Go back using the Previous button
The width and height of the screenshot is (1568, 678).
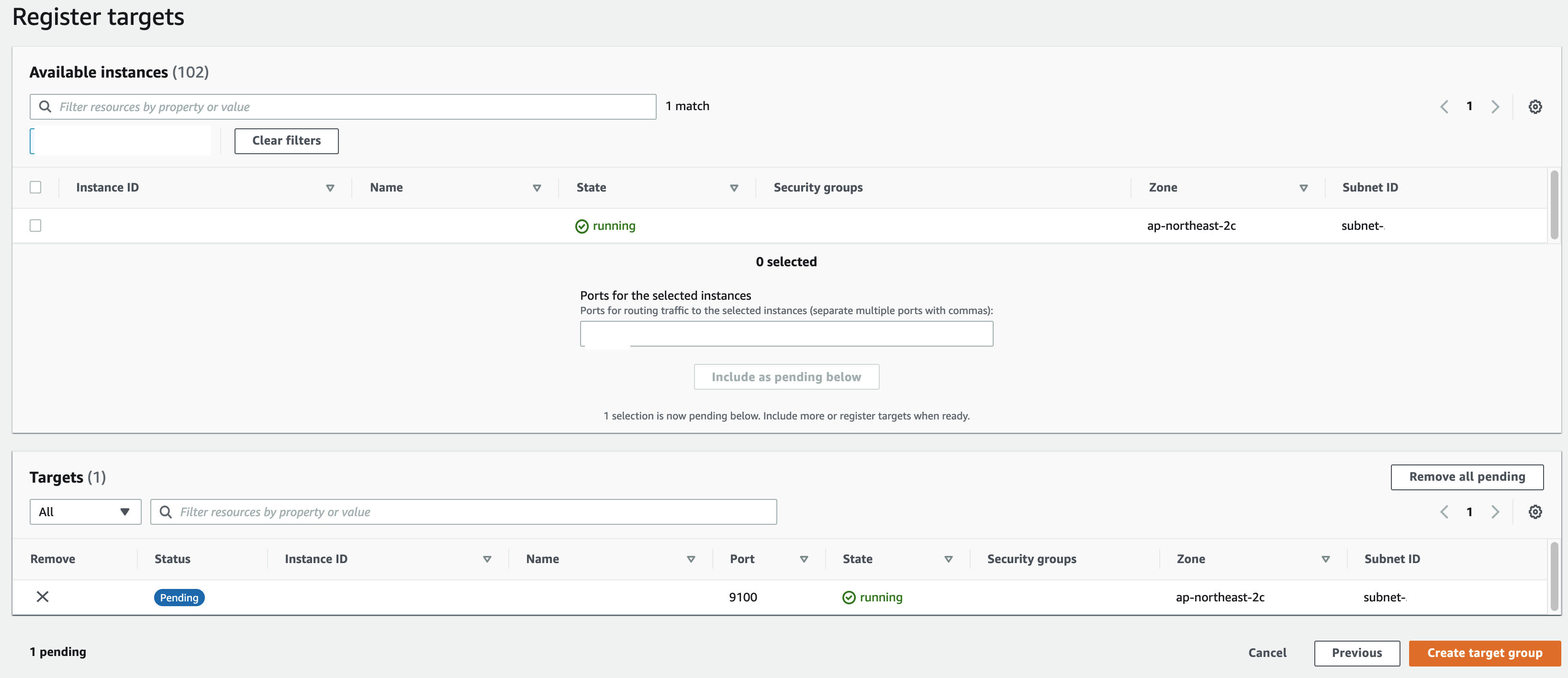(x=1357, y=653)
